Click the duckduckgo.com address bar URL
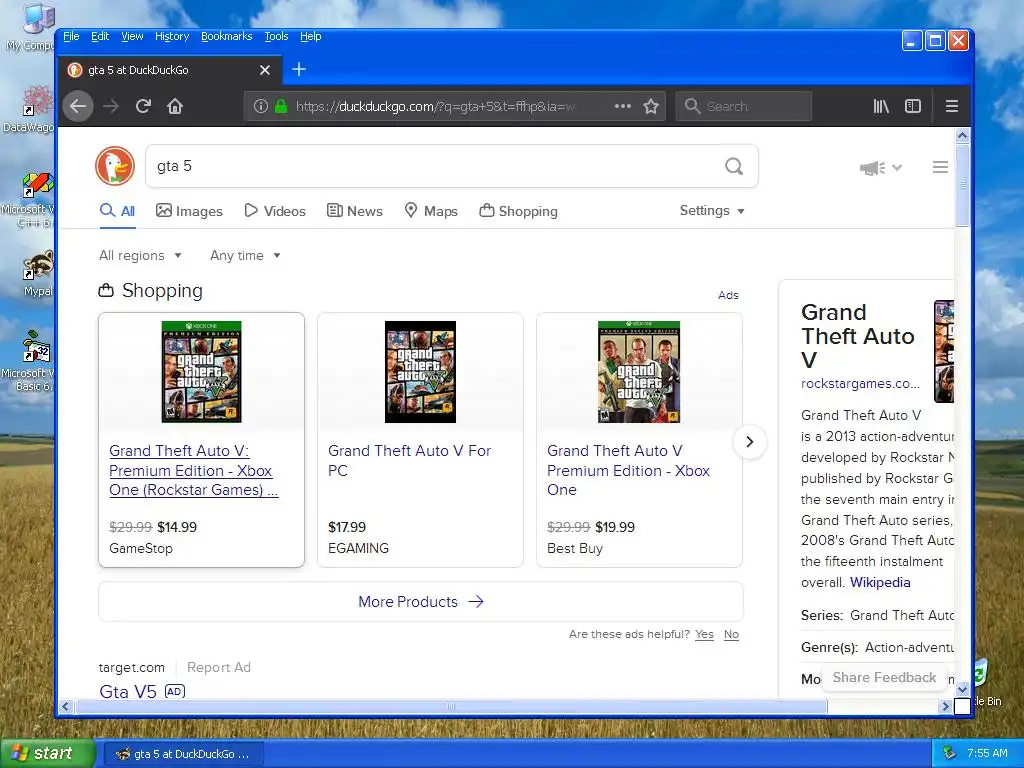The image size is (1024, 768). (436, 106)
